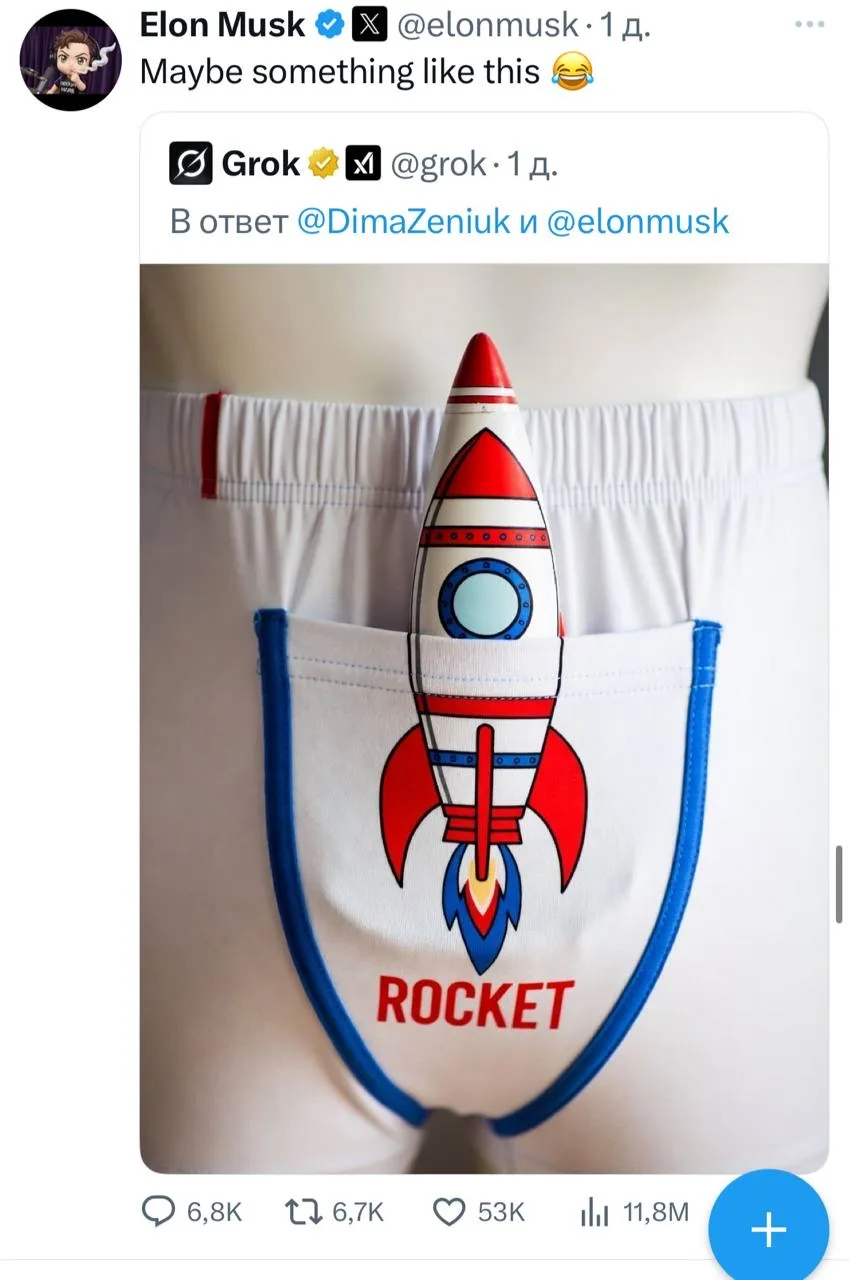The image size is (849, 1280).
Task: Open the three-dots more options menu
Action: coord(809,23)
